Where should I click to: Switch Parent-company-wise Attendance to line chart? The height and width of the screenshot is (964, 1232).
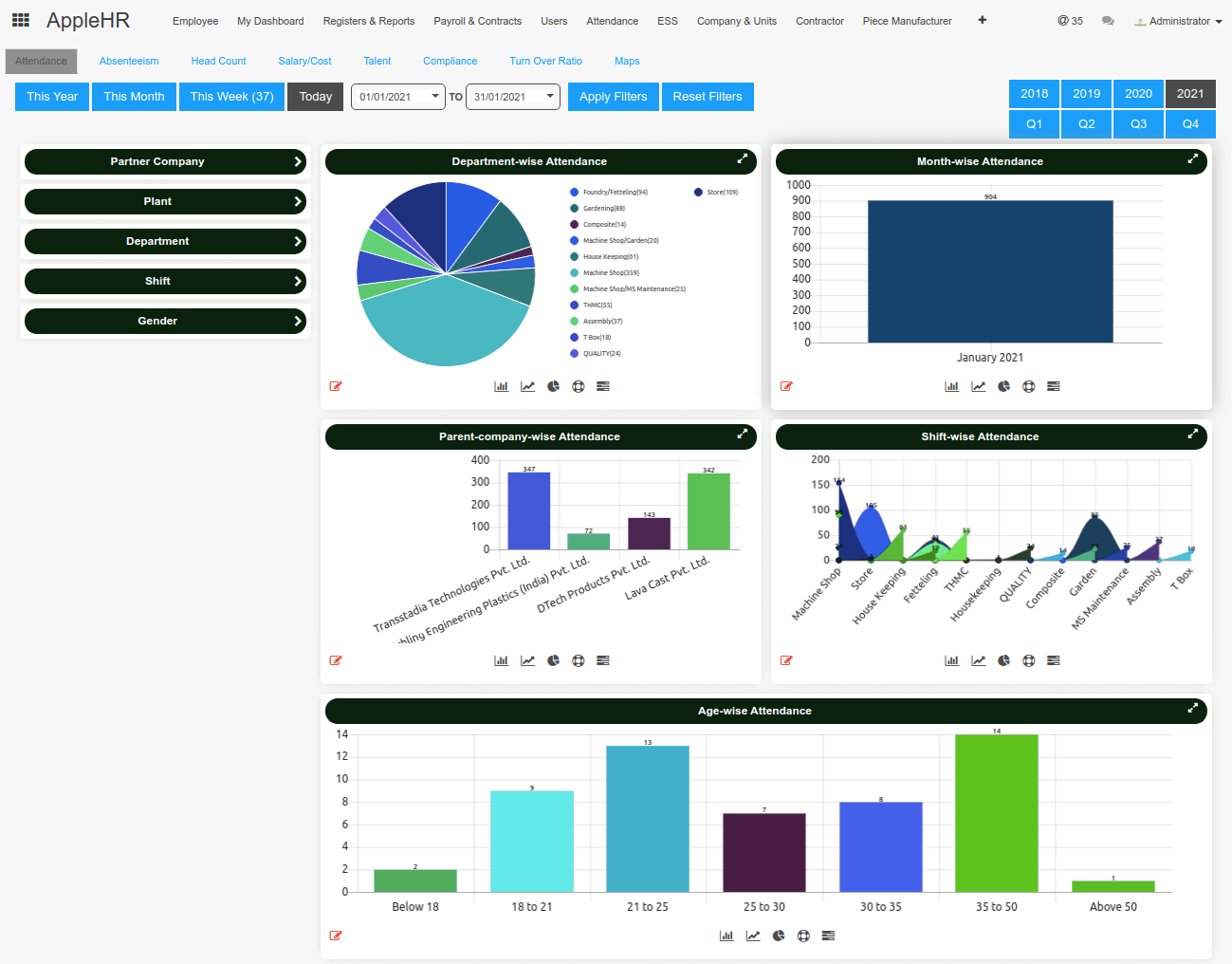(x=527, y=660)
